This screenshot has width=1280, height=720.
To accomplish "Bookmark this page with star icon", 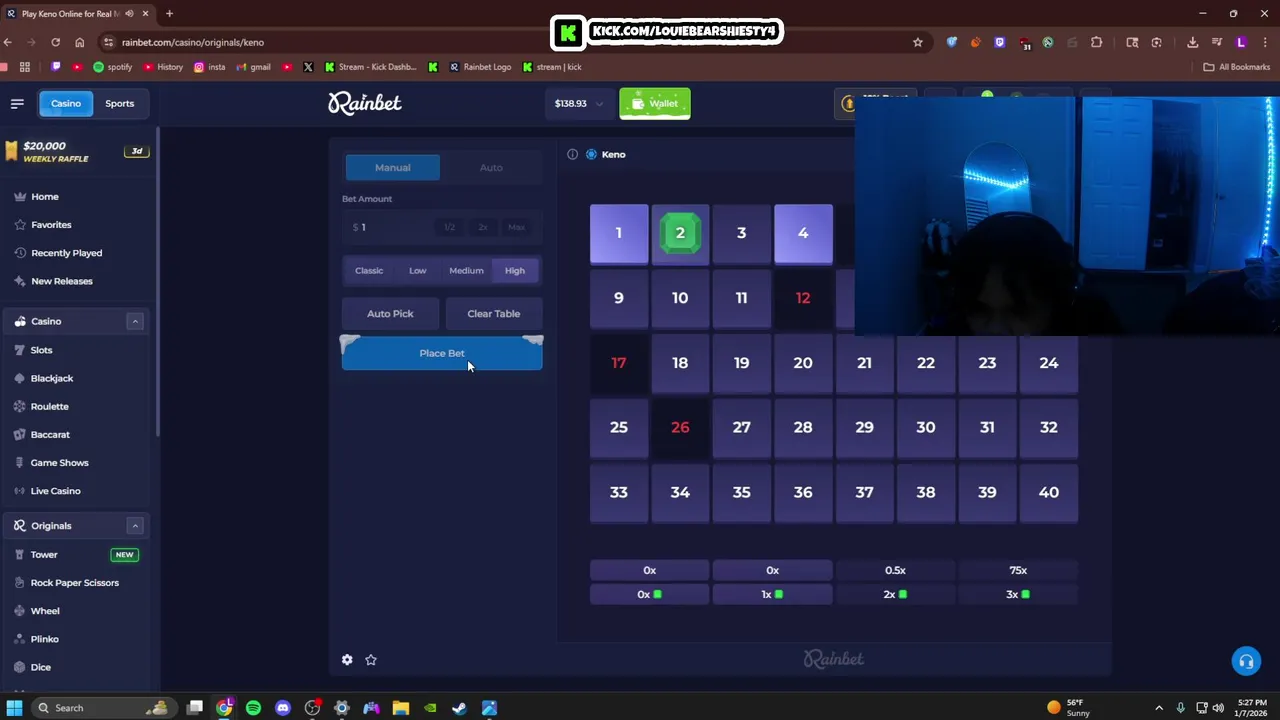I will 917,42.
